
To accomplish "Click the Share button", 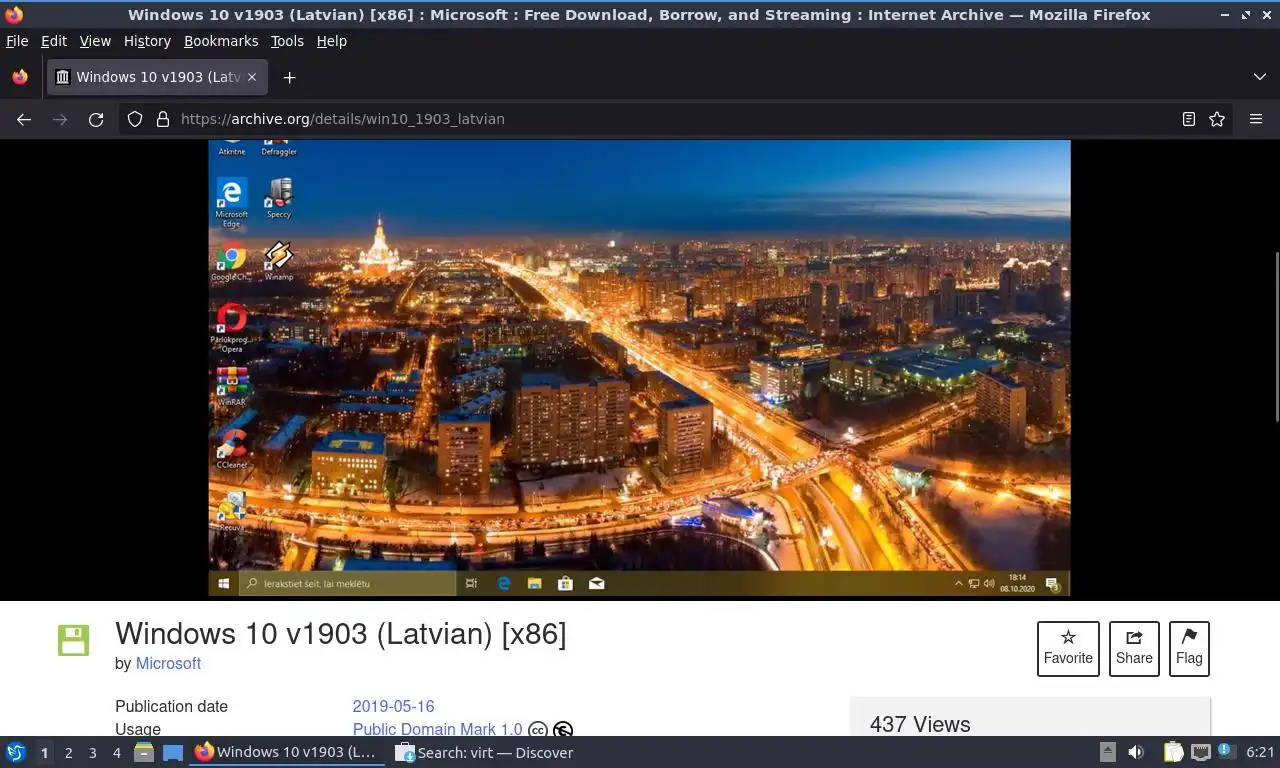I will coord(1134,648).
